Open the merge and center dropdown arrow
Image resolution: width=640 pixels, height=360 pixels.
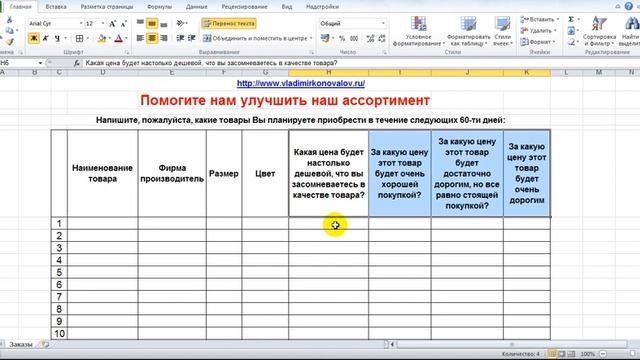311,38
